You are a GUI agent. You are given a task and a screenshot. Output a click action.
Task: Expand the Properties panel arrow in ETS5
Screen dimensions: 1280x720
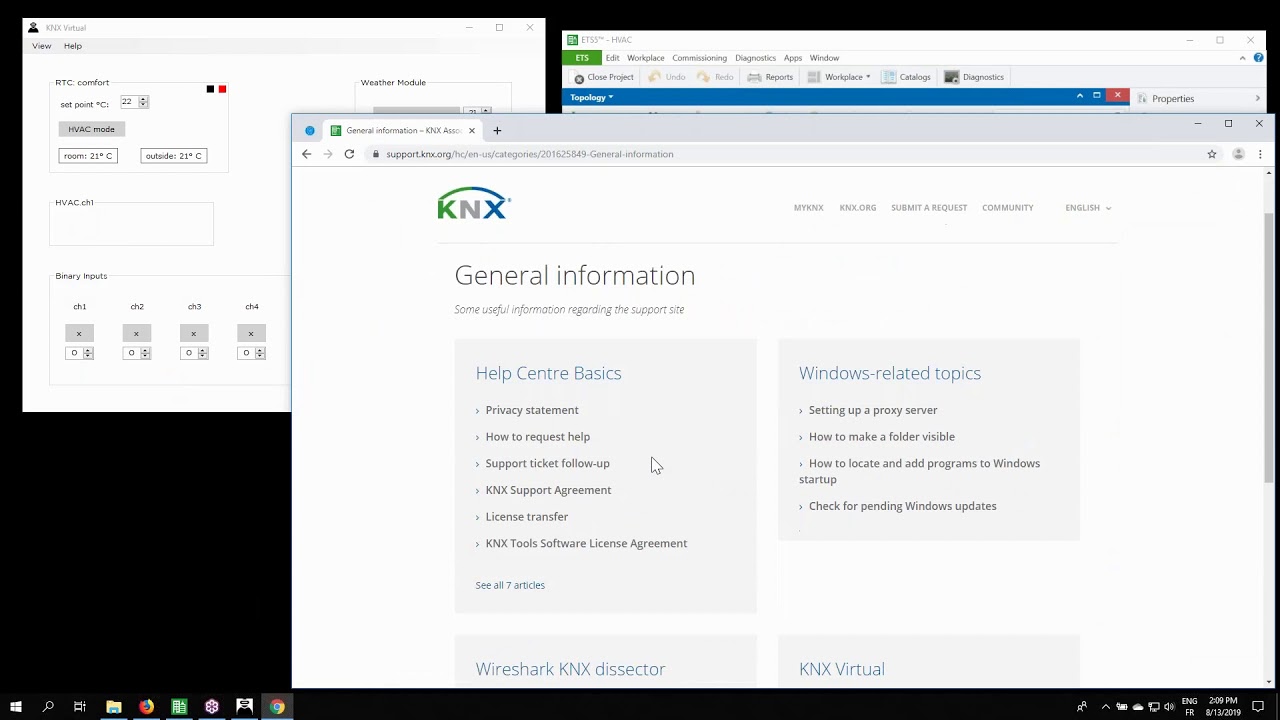tap(1257, 98)
